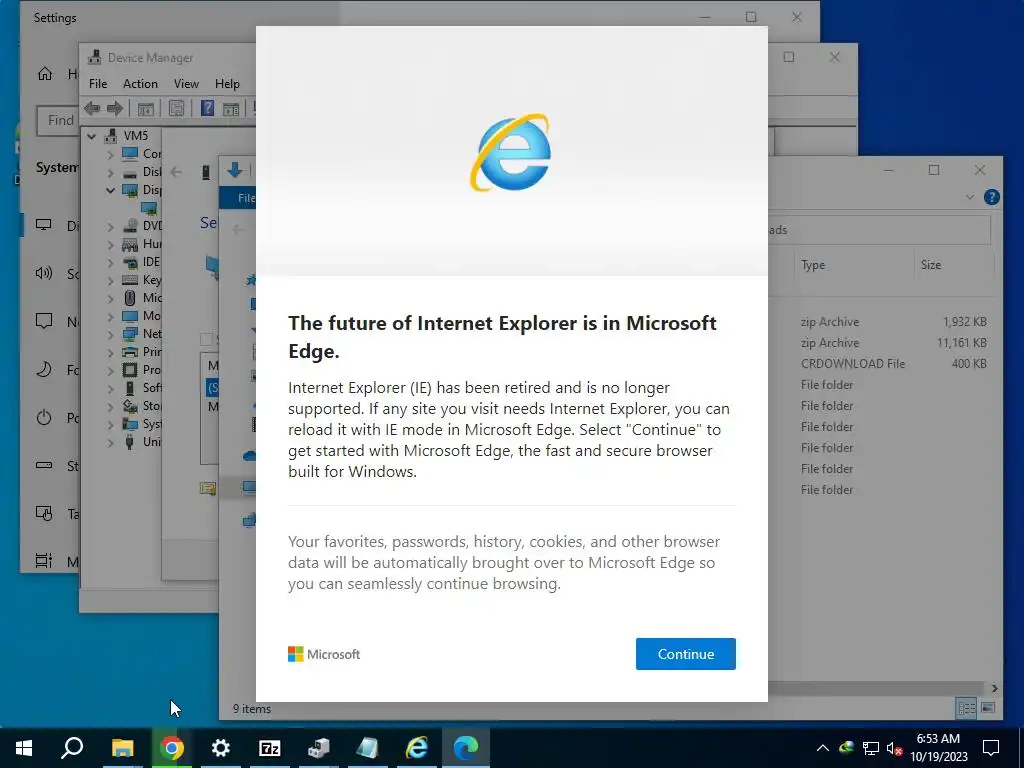Select the VM5 computer name in Device Manager
Viewport: 1024px width, 768px height.
point(136,136)
